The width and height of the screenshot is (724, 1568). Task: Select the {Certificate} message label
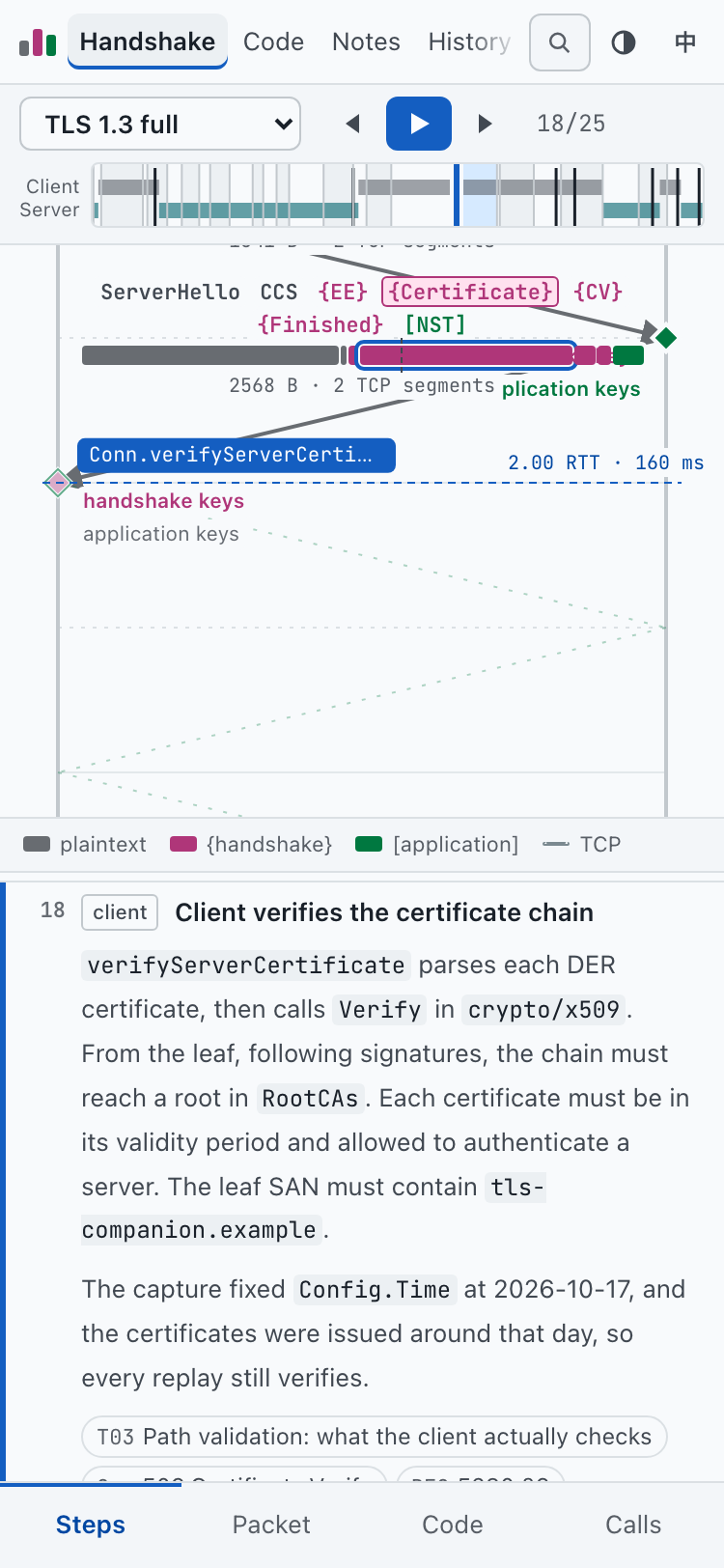pos(470,292)
